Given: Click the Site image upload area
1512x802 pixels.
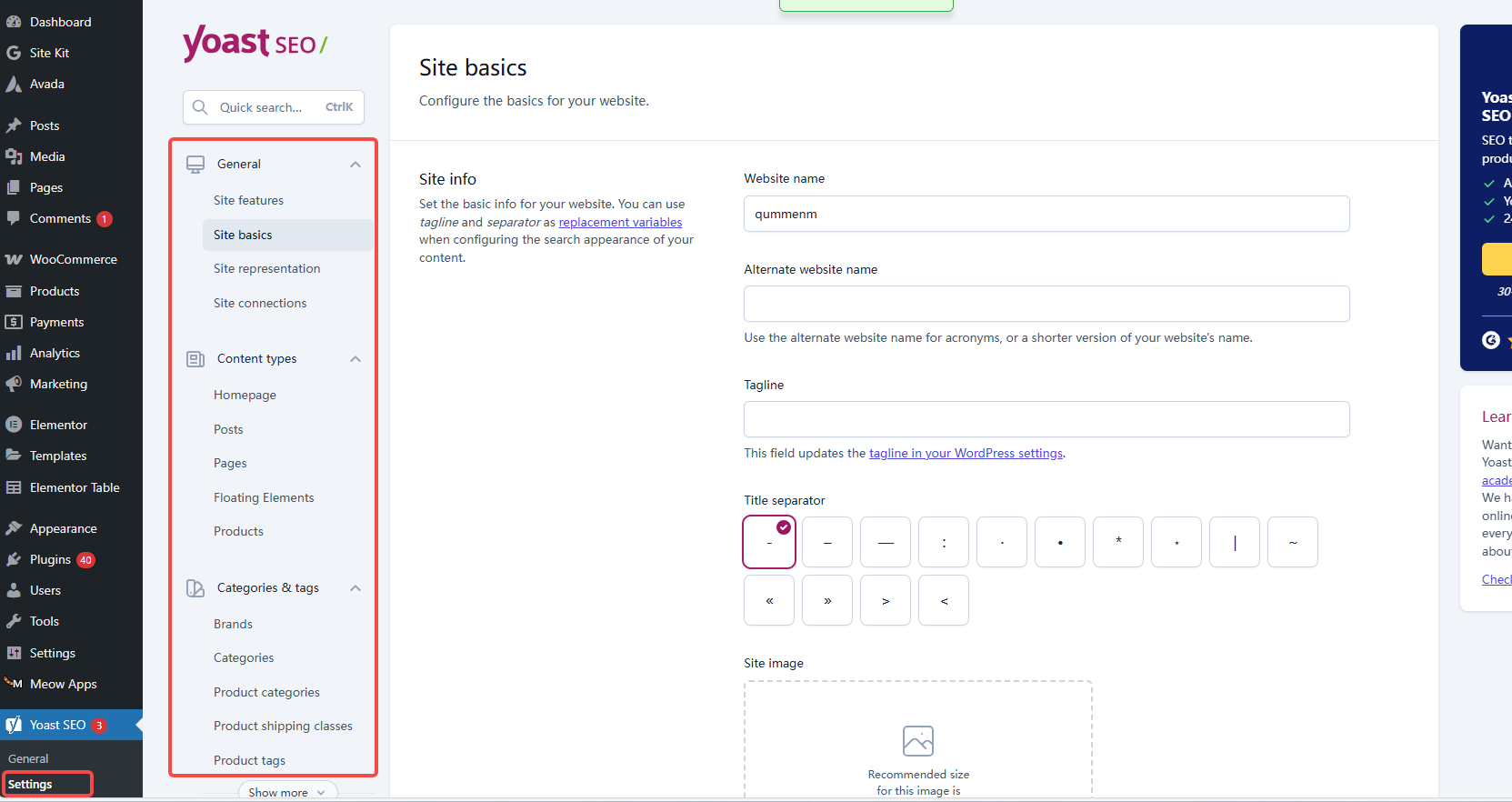Looking at the screenshot, I should 918,741.
